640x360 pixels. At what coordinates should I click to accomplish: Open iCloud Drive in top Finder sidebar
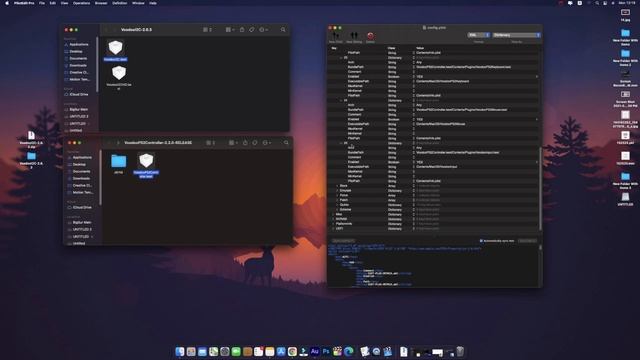[x=76, y=94]
